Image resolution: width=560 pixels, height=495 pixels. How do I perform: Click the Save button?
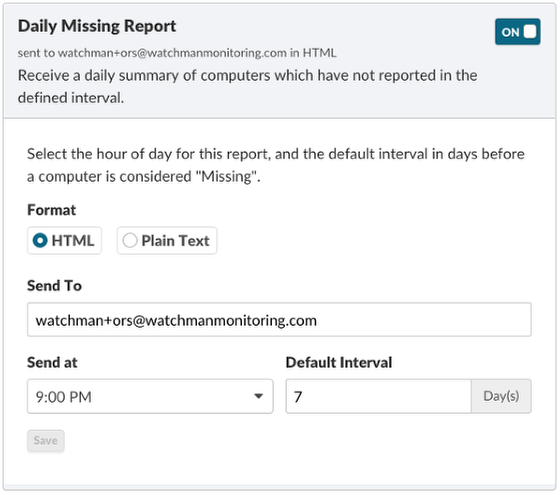pos(46,440)
